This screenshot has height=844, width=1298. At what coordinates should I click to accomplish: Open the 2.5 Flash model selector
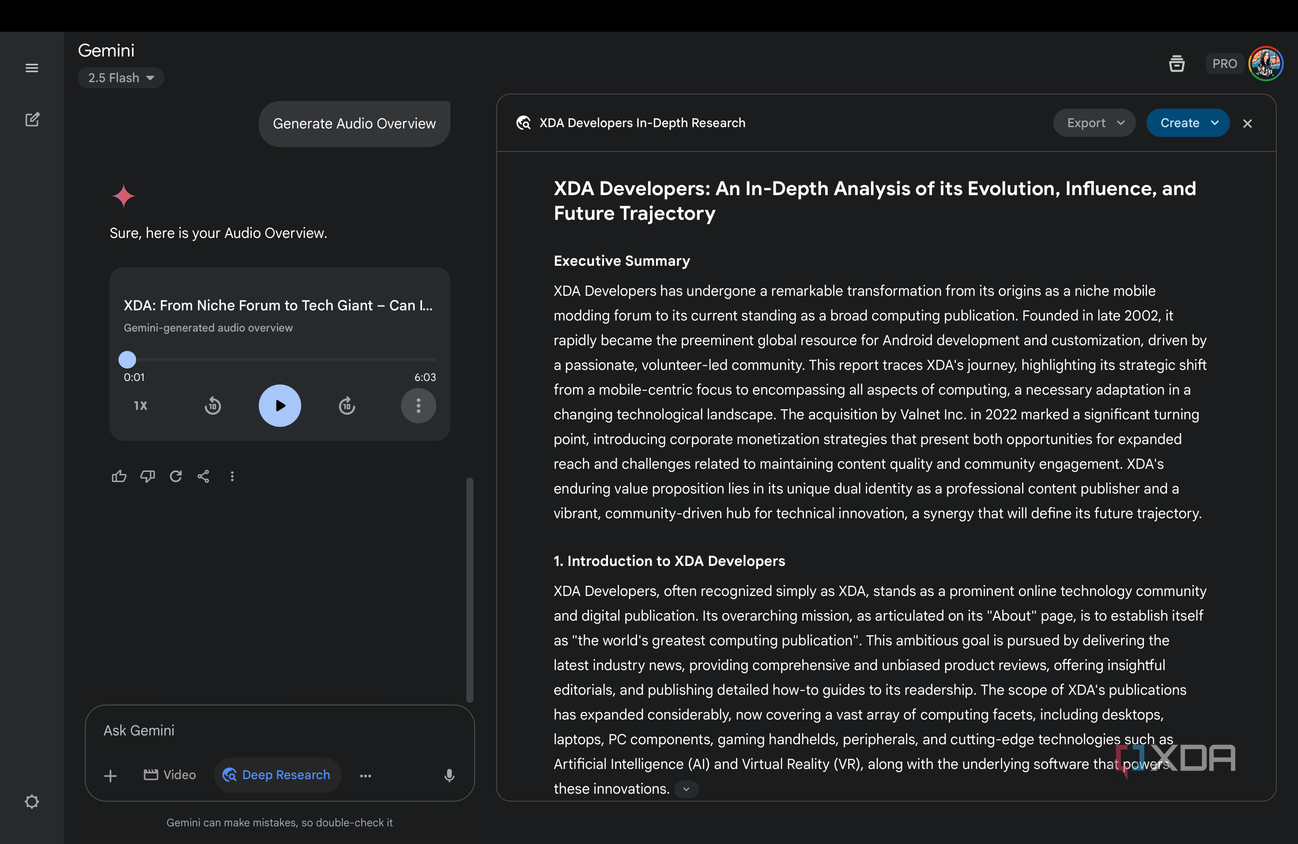tap(121, 78)
